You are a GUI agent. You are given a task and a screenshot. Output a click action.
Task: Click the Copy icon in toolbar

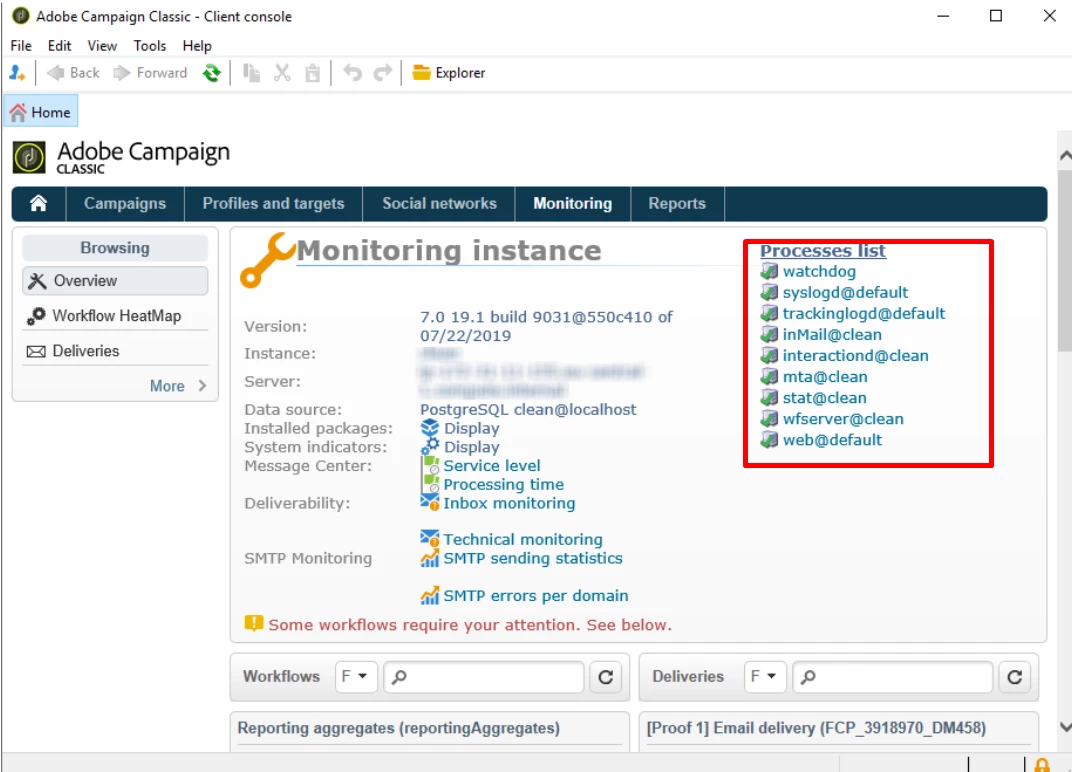252,72
